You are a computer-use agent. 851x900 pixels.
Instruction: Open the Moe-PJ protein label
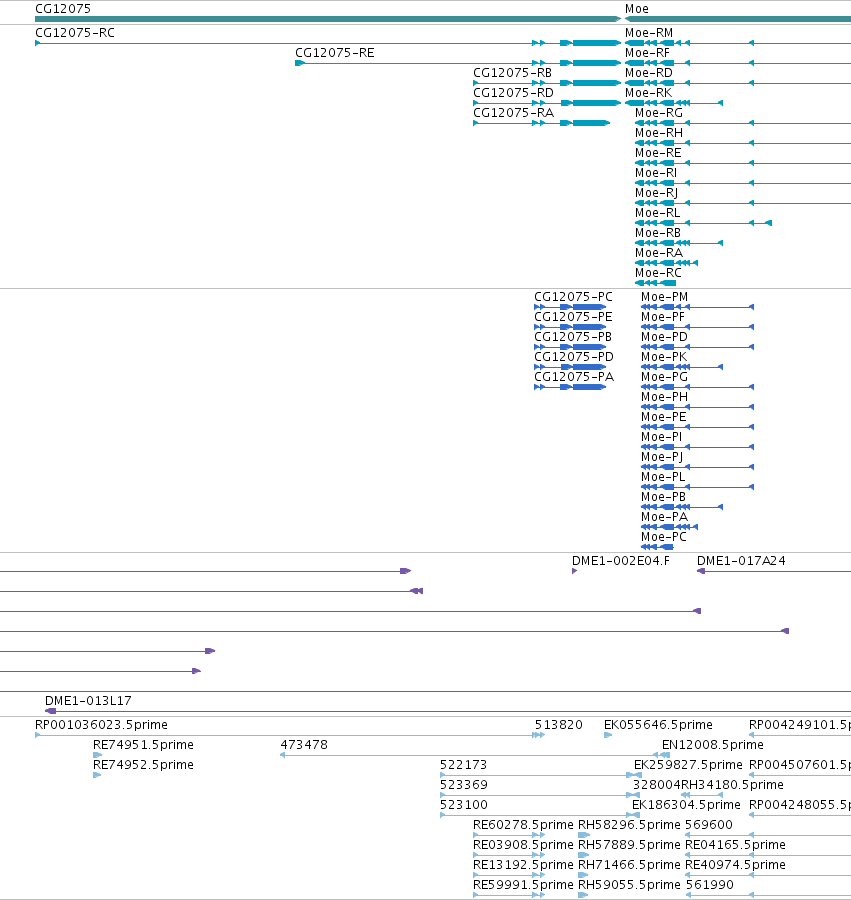[x=662, y=457]
